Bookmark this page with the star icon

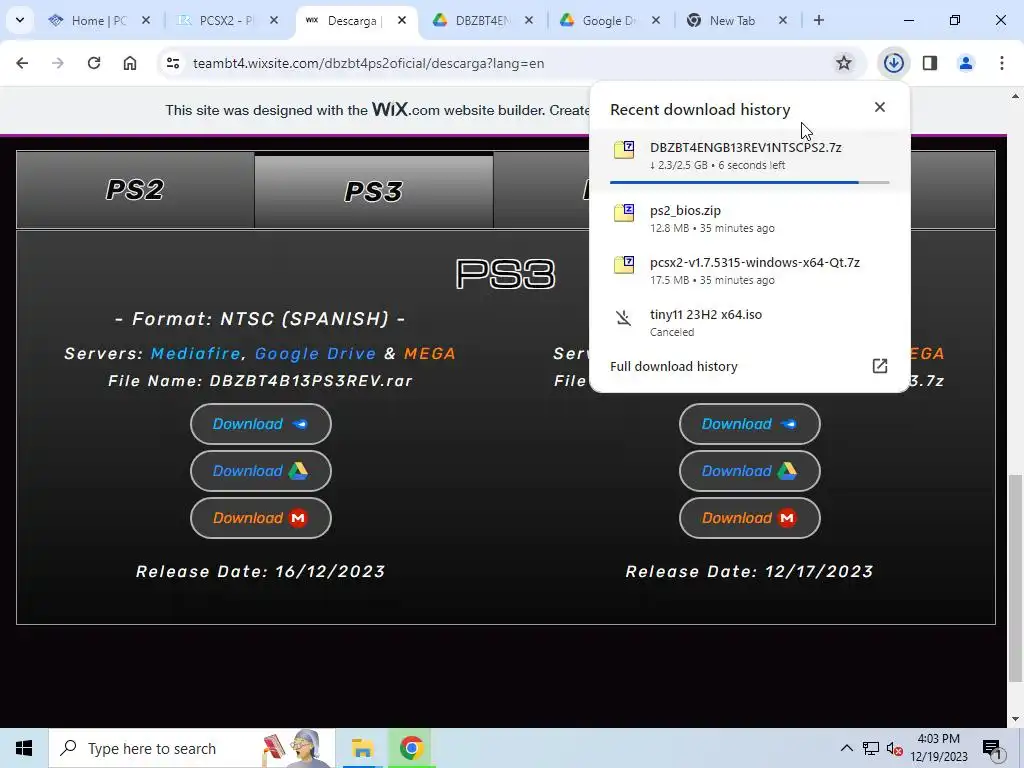pos(844,63)
